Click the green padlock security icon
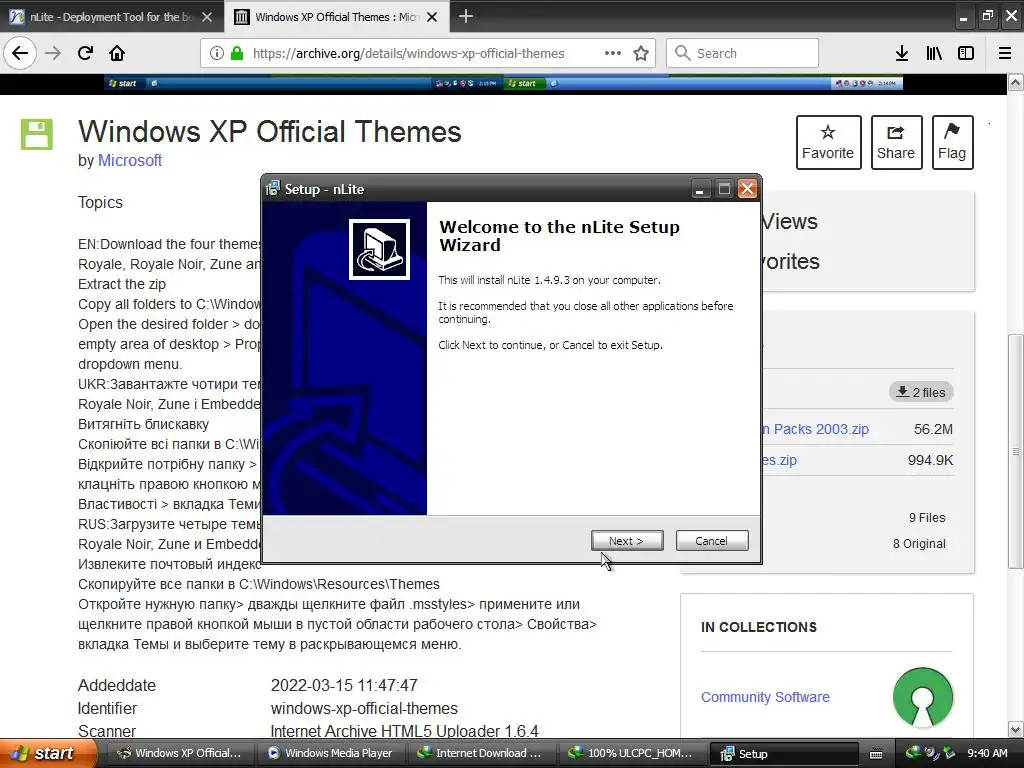Viewport: 1024px width, 768px height. click(237, 54)
